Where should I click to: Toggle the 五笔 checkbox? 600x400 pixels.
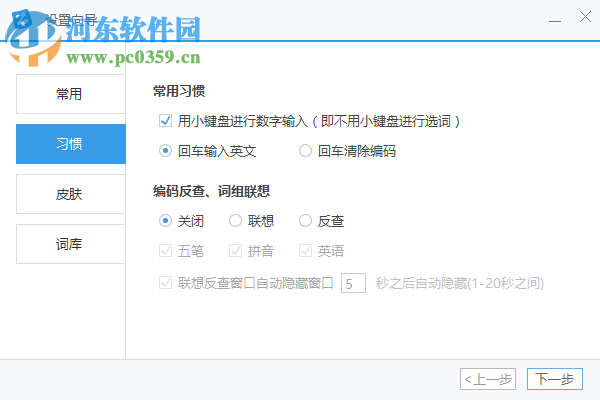[x=165, y=251]
